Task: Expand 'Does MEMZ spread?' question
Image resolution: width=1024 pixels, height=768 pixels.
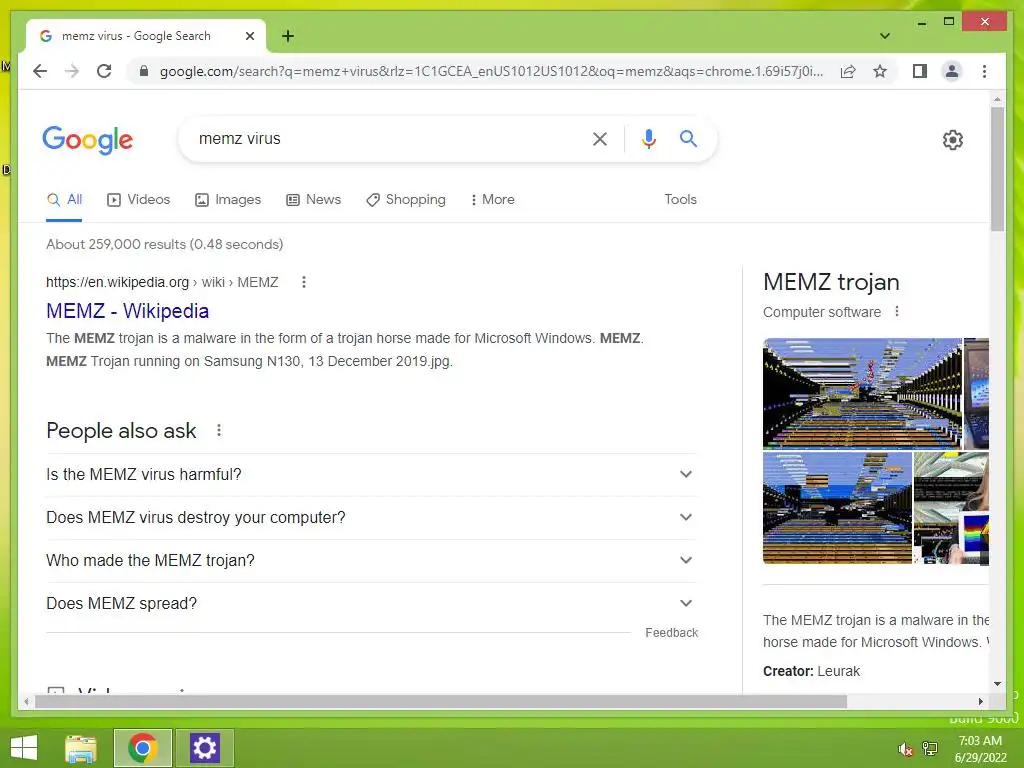Action: point(371,604)
